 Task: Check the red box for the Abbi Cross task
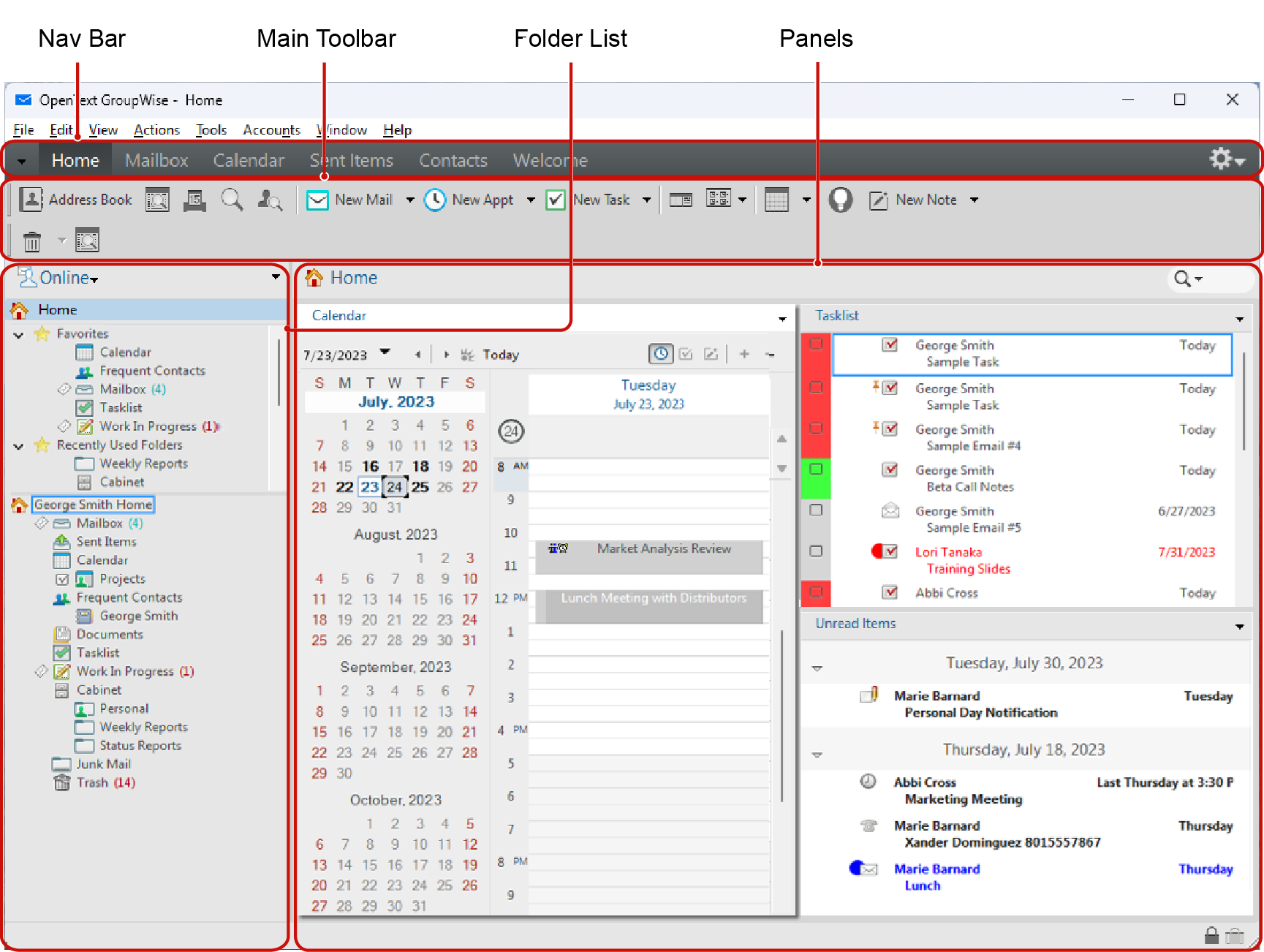coord(817,592)
